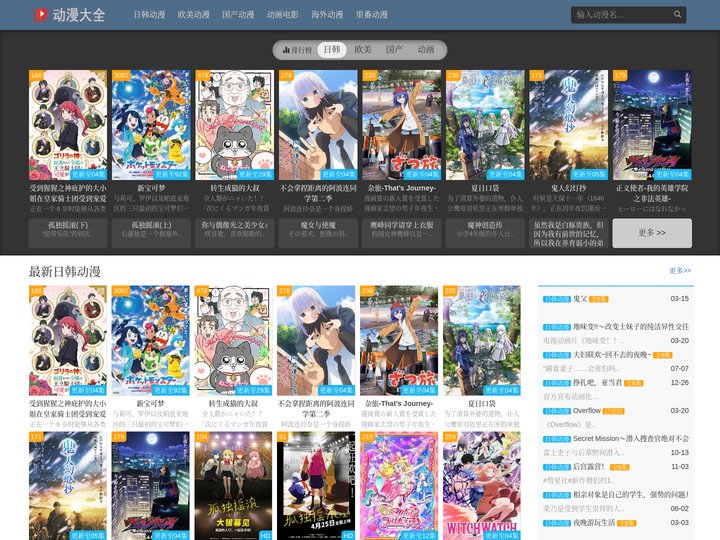The image size is (720, 540).
Task: Click 鹰峰同学请穿上衣服 ranking card
Action: pyautogui.click(x=402, y=233)
